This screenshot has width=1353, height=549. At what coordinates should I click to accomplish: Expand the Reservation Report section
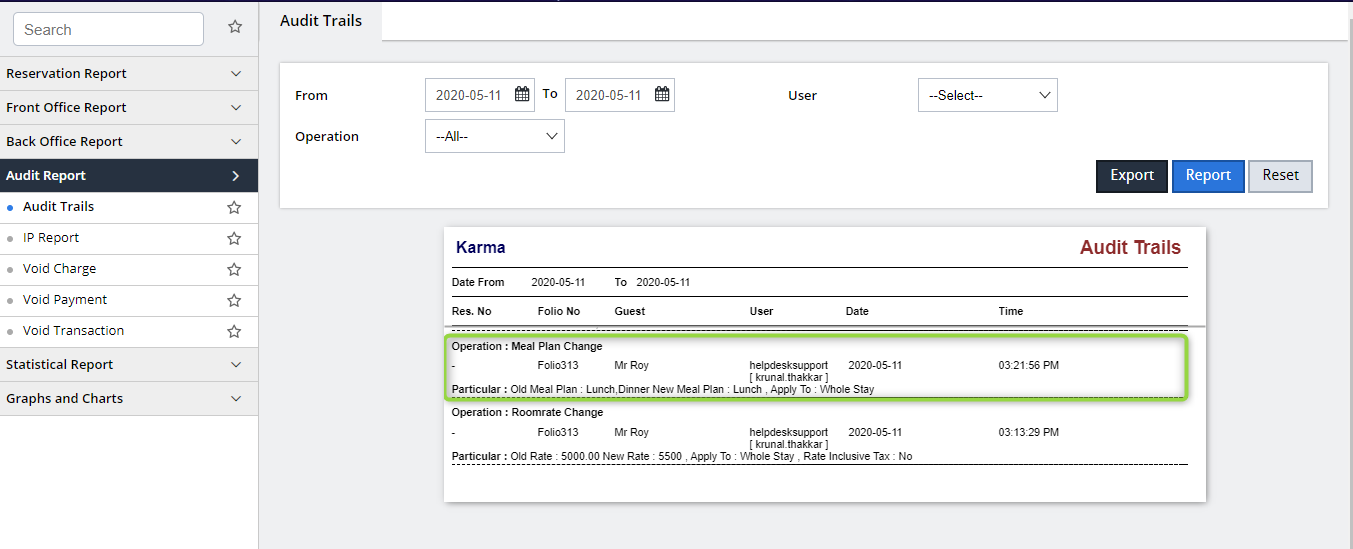point(129,74)
